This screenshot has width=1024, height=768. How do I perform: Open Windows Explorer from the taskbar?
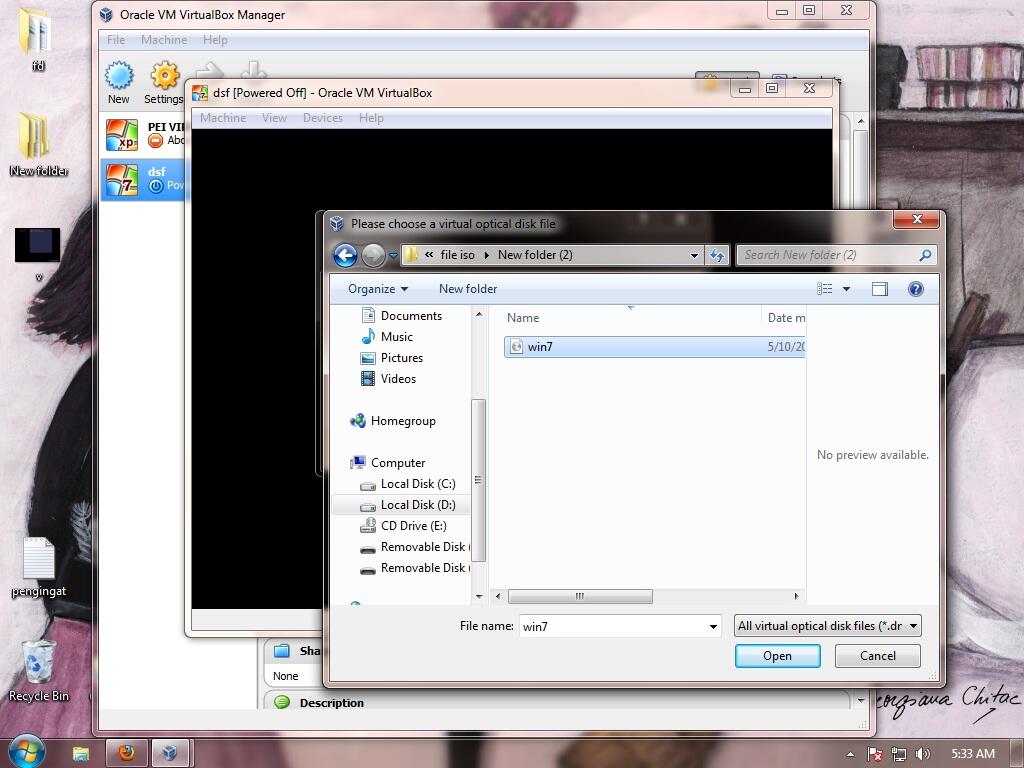coord(80,754)
